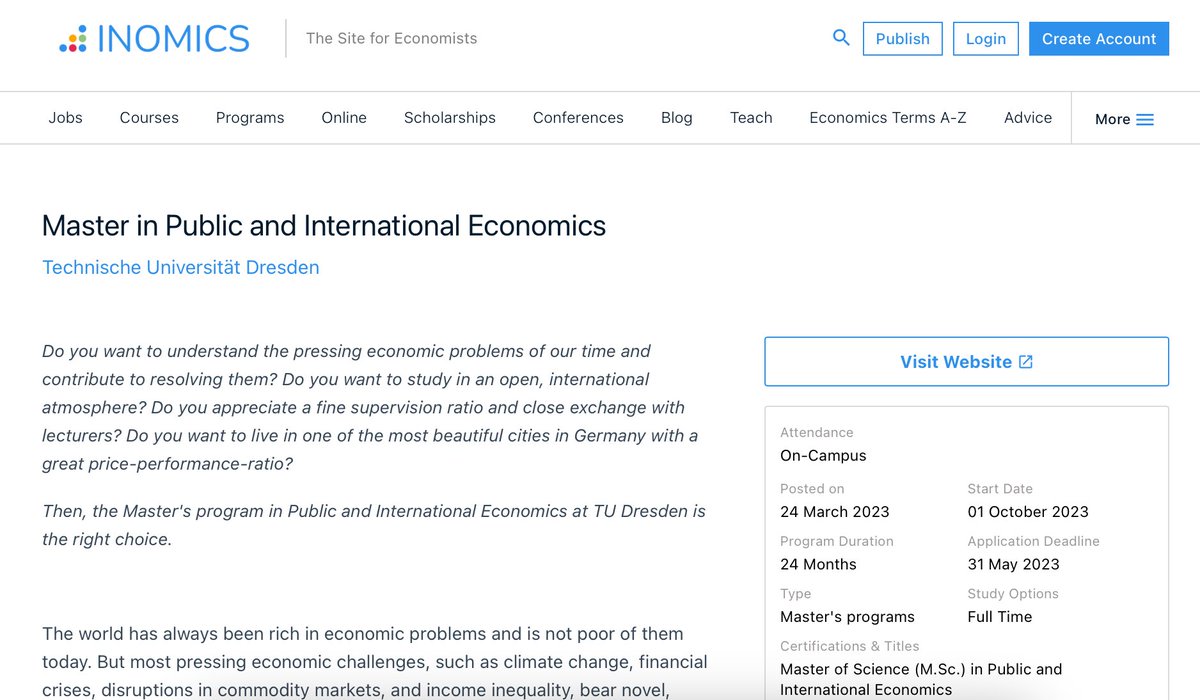Viewport: 1200px width, 700px height.
Task: Select Teach in the navigation
Action: [751, 118]
